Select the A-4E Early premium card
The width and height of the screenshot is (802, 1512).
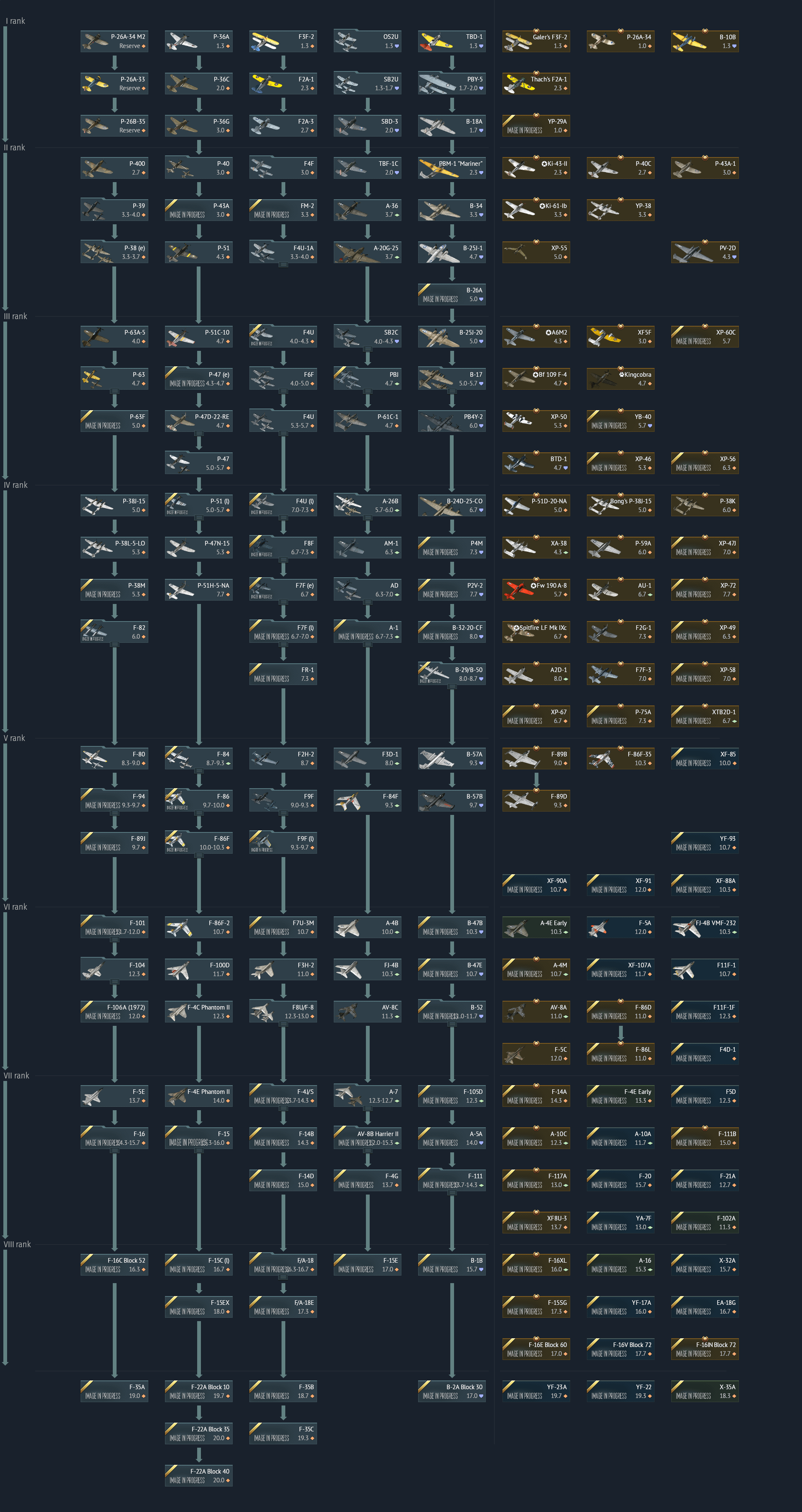pos(536,927)
